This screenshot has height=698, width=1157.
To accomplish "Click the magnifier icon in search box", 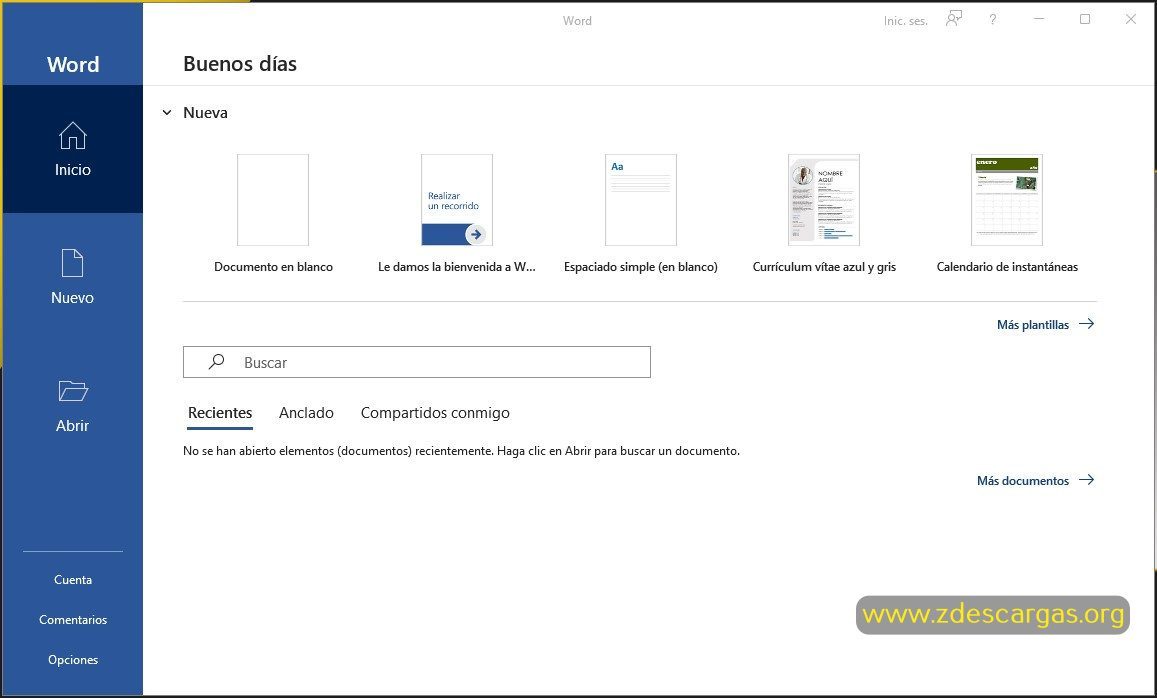I will [216, 362].
